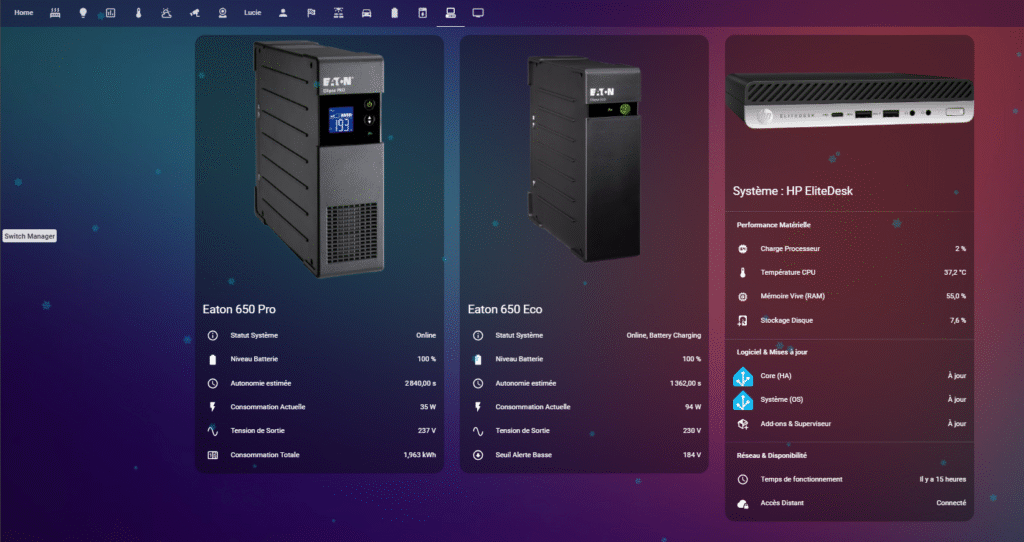Open the thermometer temperature tab
This screenshot has width=1024, height=542.
click(138, 13)
